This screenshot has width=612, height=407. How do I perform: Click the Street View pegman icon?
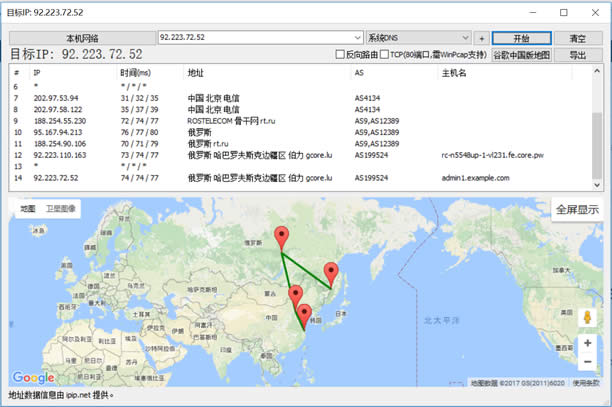click(x=587, y=317)
